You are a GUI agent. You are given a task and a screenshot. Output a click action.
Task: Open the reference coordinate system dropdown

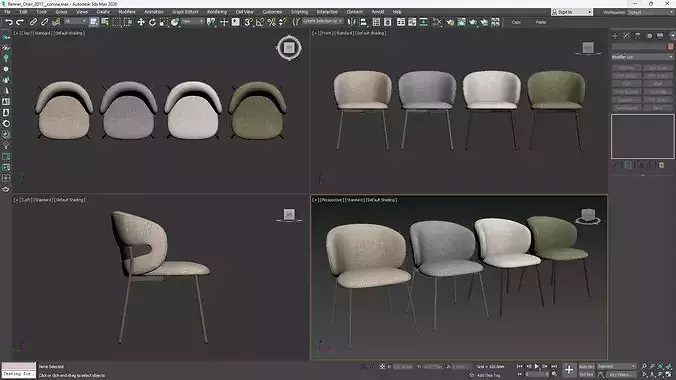point(192,22)
